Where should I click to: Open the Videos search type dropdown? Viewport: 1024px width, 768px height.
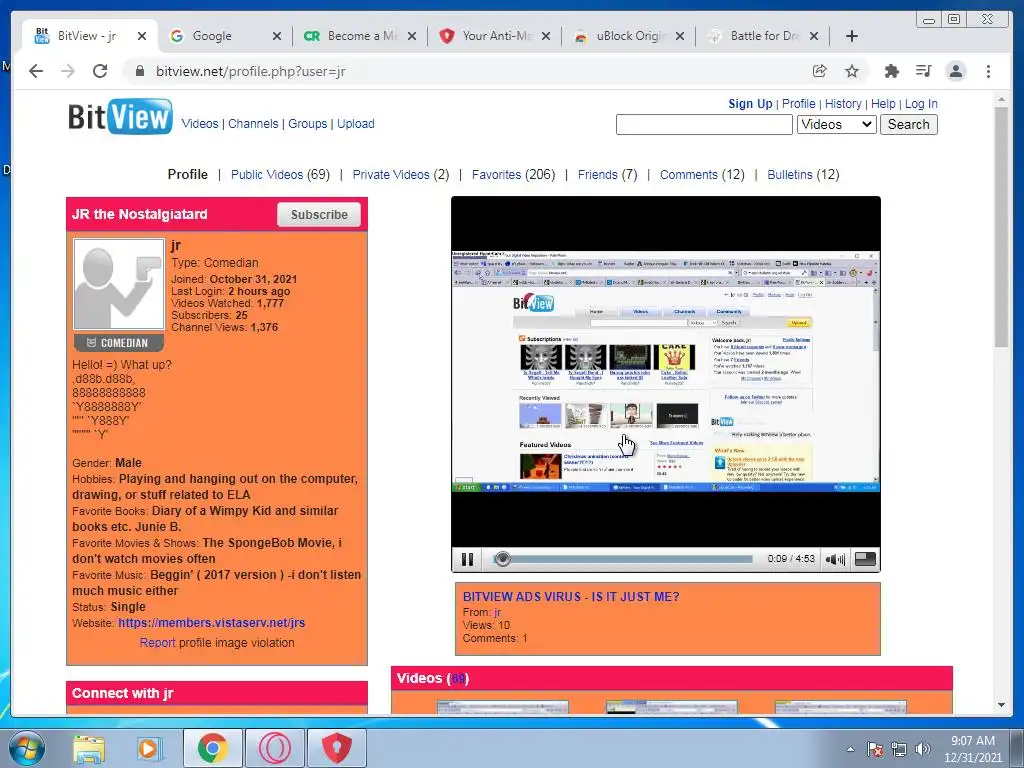pos(837,124)
